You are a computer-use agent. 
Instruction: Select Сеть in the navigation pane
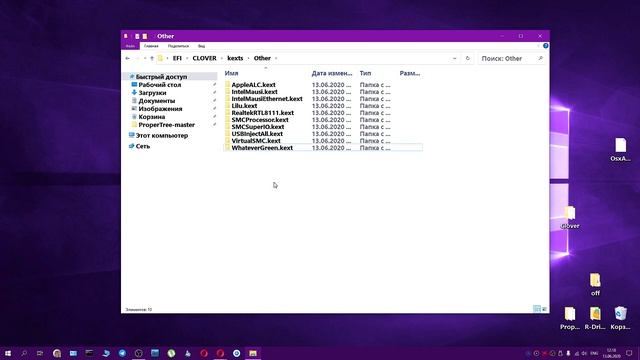pyautogui.click(x=142, y=146)
